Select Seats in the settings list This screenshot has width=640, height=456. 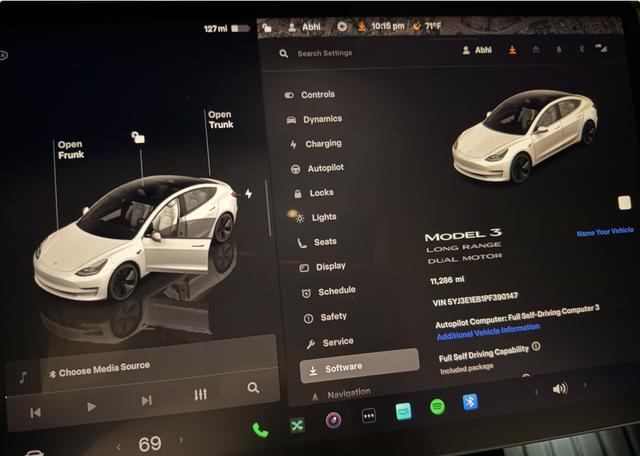pyautogui.click(x=317, y=242)
